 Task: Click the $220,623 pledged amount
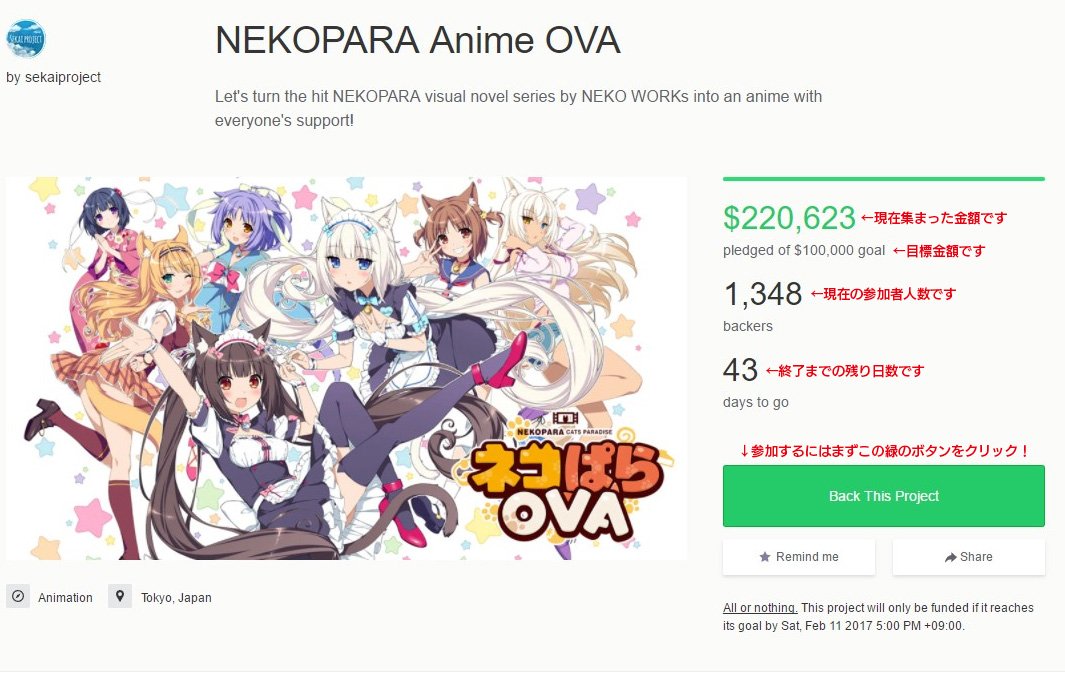(789, 218)
